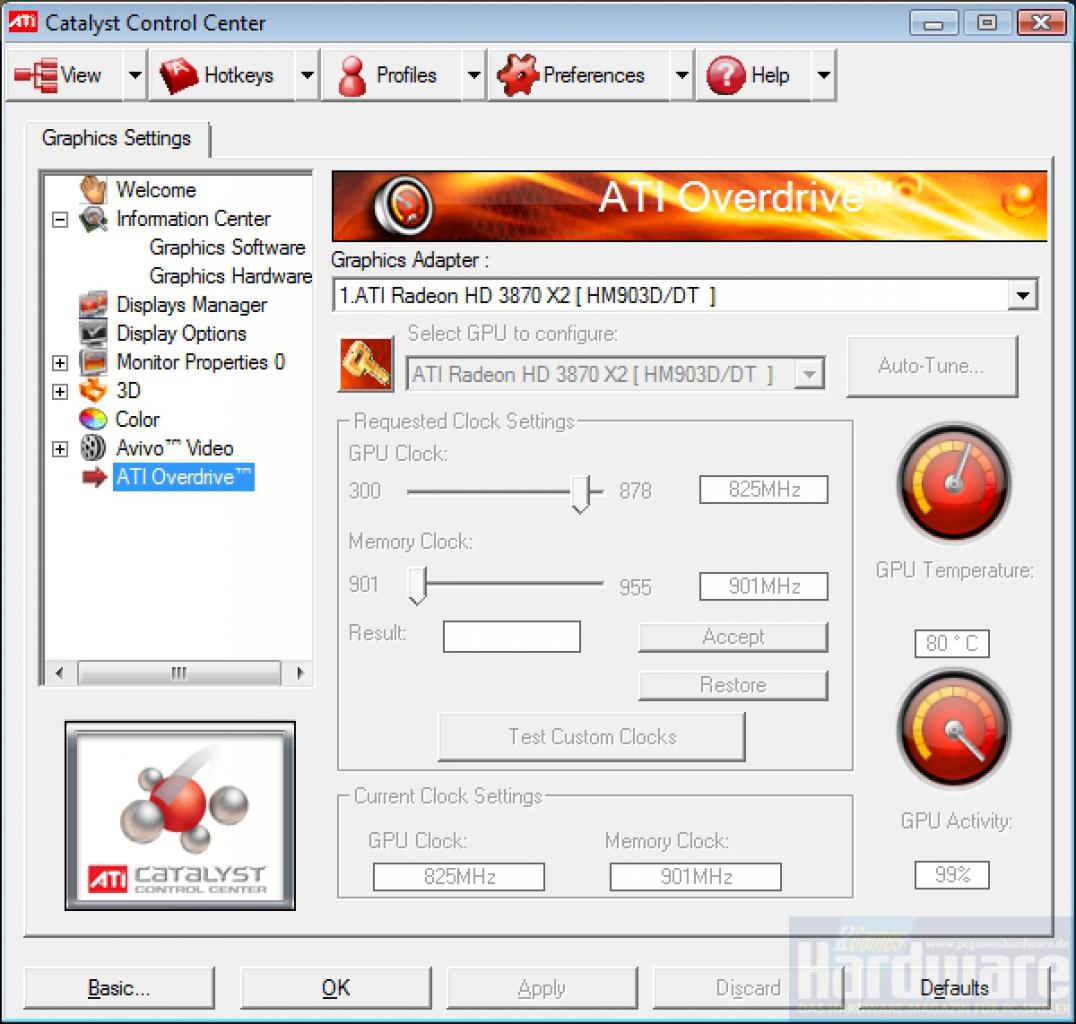Click the Help question mark icon
The width and height of the screenshot is (1076, 1024).
pos(725,75)
